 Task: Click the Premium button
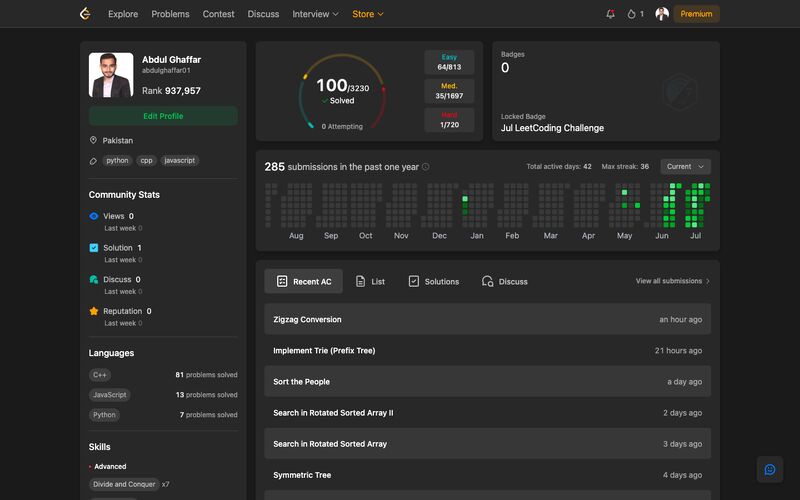[696, 14]
